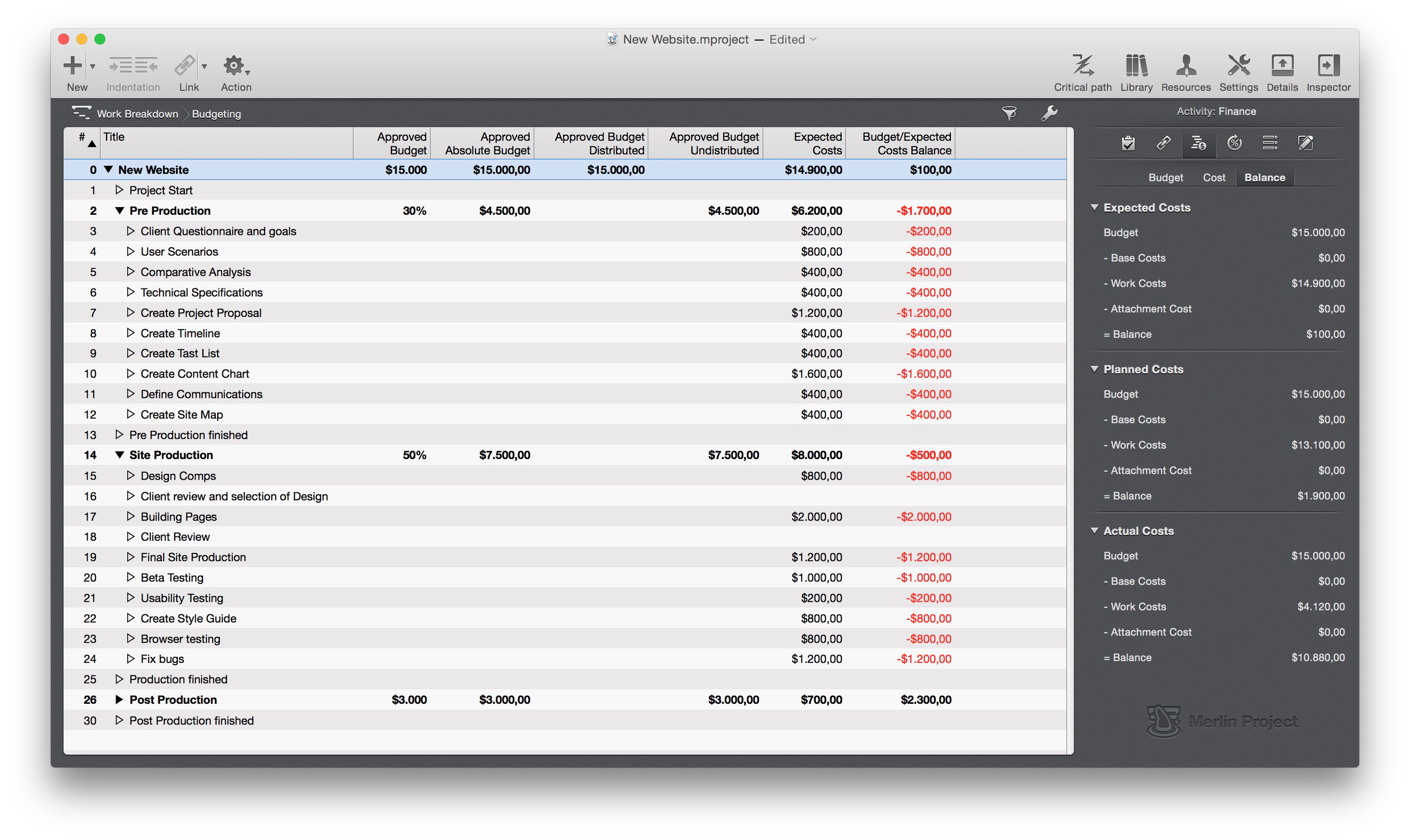Collapse the Site Production group
Image resolution: width=1410 pixels, height=840 pixels.
coord(119,455)
